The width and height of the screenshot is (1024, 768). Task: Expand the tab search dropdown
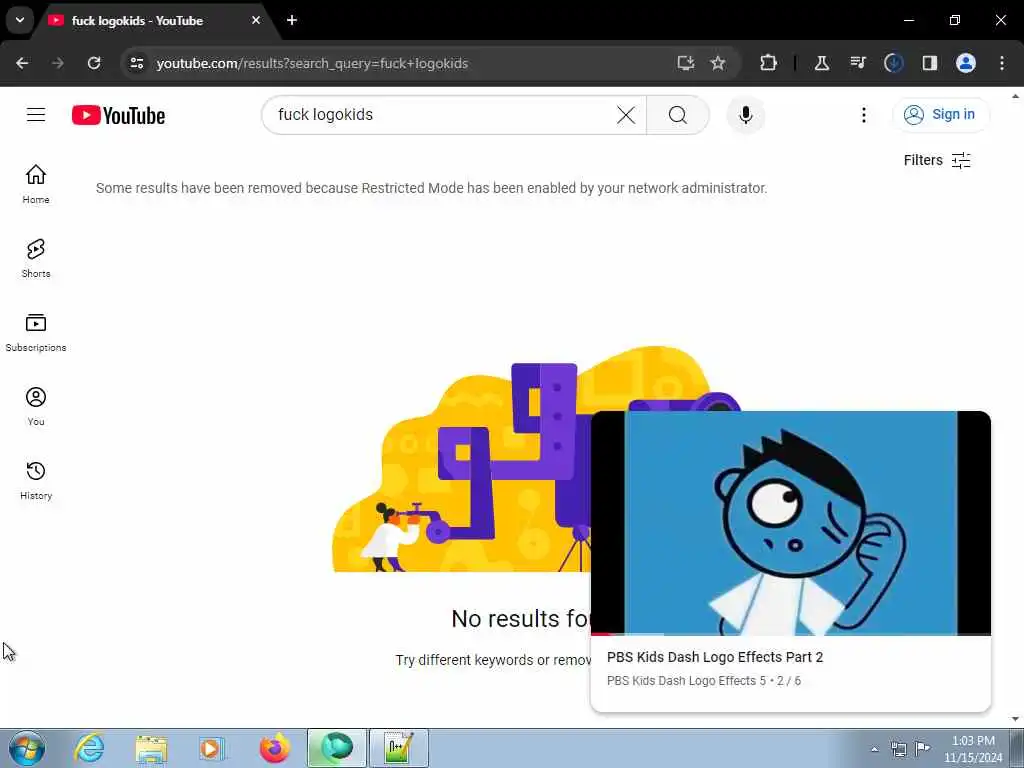20,20
